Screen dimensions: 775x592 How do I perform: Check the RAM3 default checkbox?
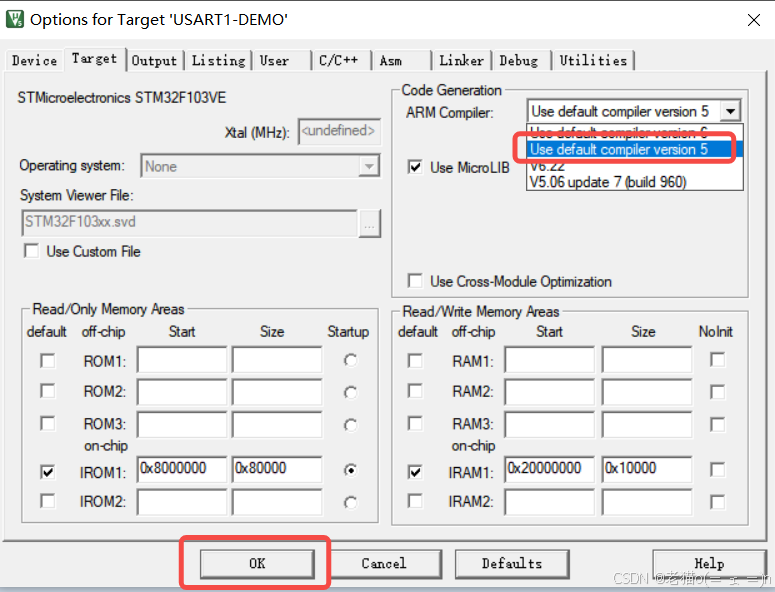click(415, 423)
